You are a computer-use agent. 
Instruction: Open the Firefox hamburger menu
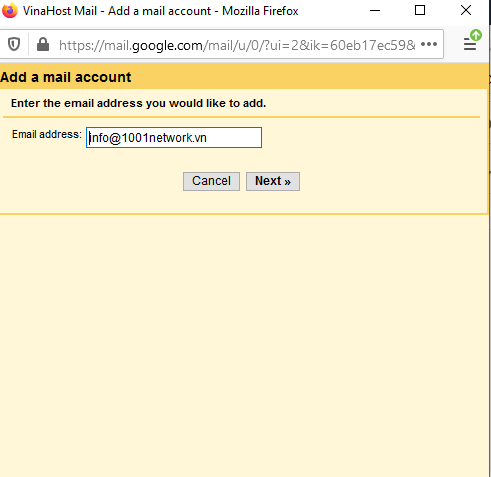[470, 44]
